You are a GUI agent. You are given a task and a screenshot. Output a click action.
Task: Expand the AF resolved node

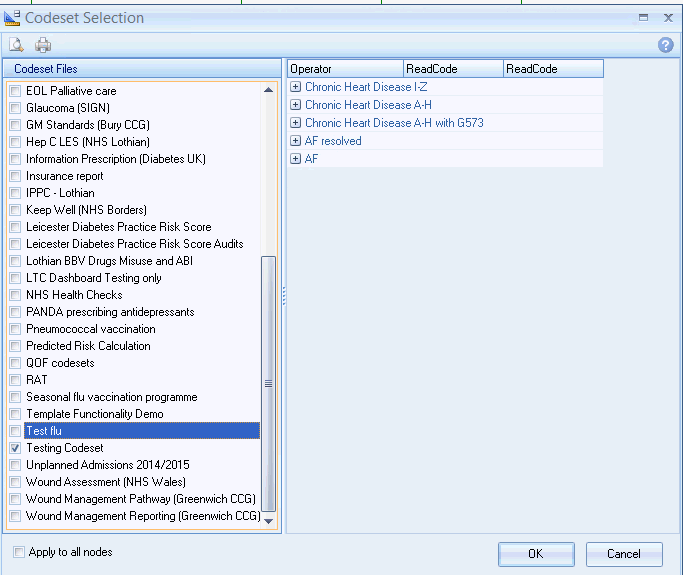[296, 141]
